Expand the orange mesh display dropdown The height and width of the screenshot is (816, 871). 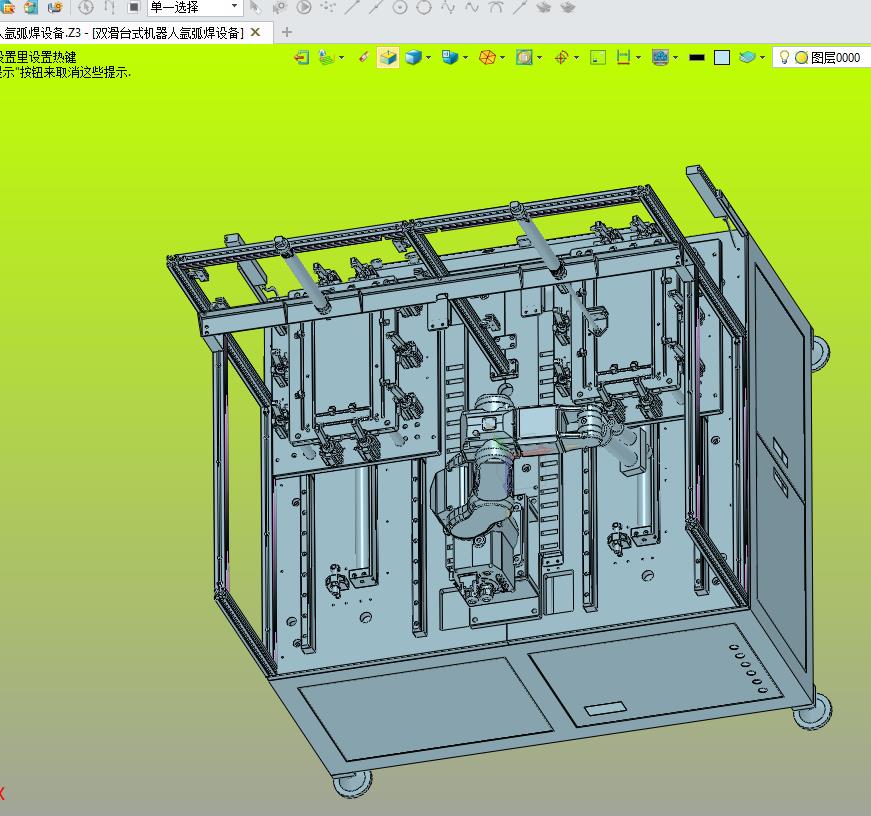pos(502,57)
